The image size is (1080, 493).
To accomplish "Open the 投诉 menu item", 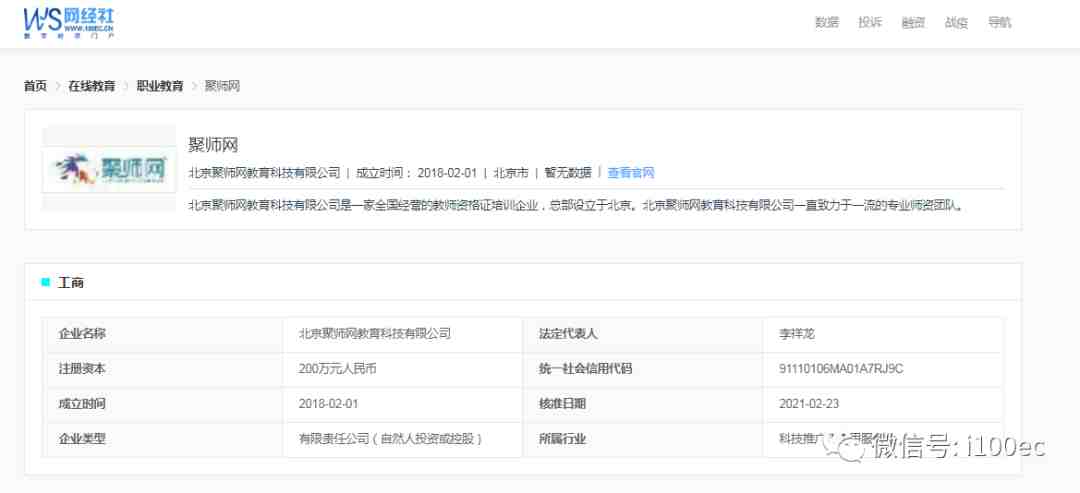I will click(870, 22).
